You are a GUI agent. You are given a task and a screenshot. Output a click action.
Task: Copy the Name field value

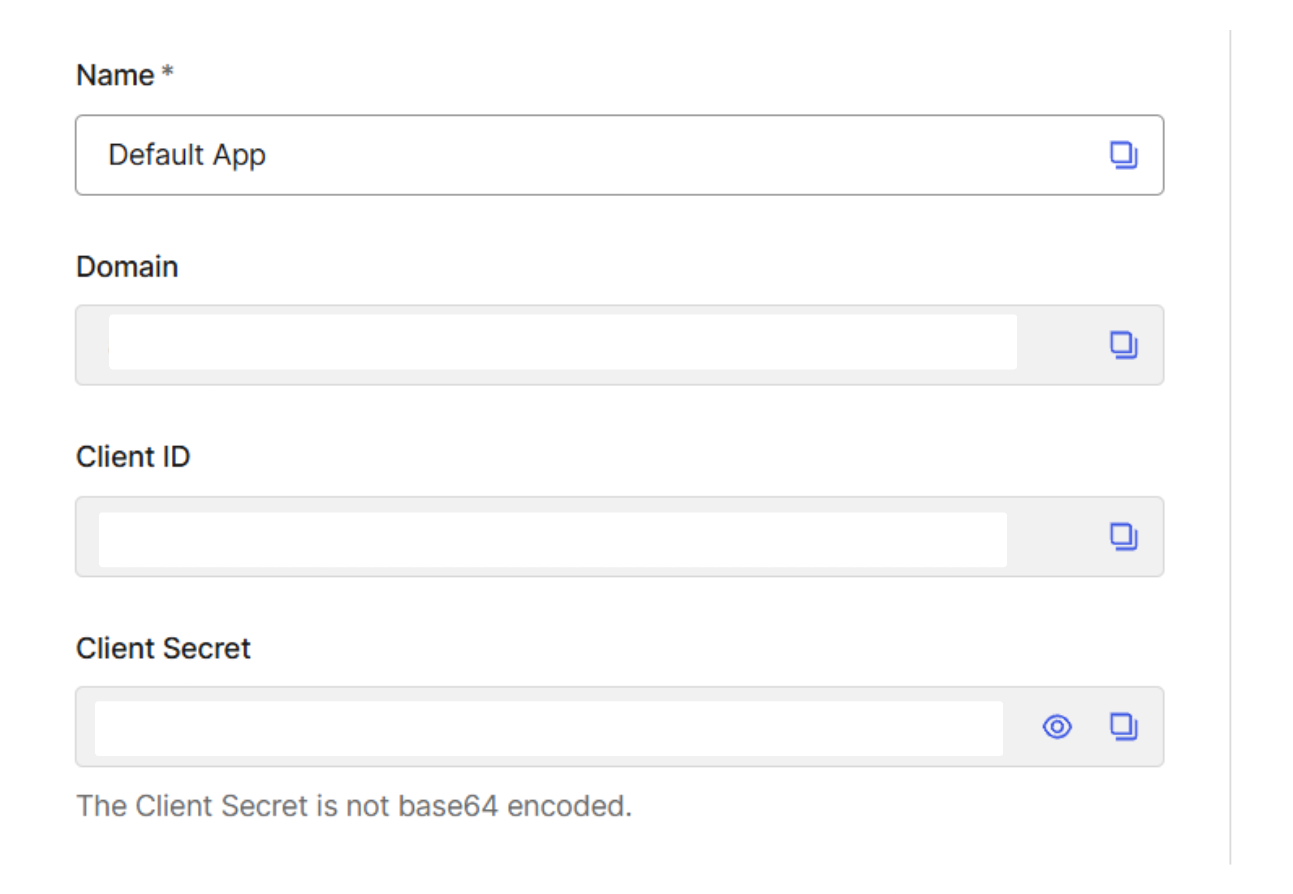pyautogui.click(x=1124, y=155)
